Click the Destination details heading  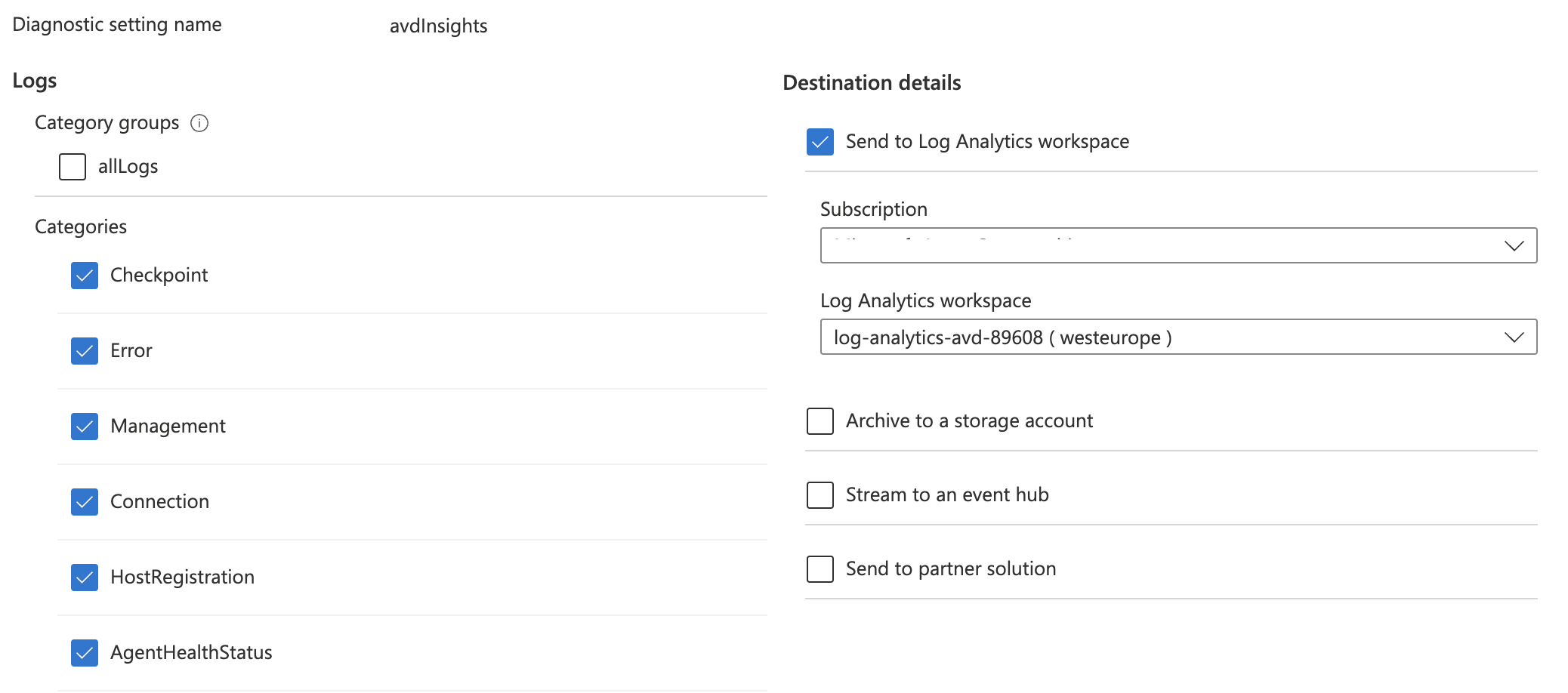872,82
